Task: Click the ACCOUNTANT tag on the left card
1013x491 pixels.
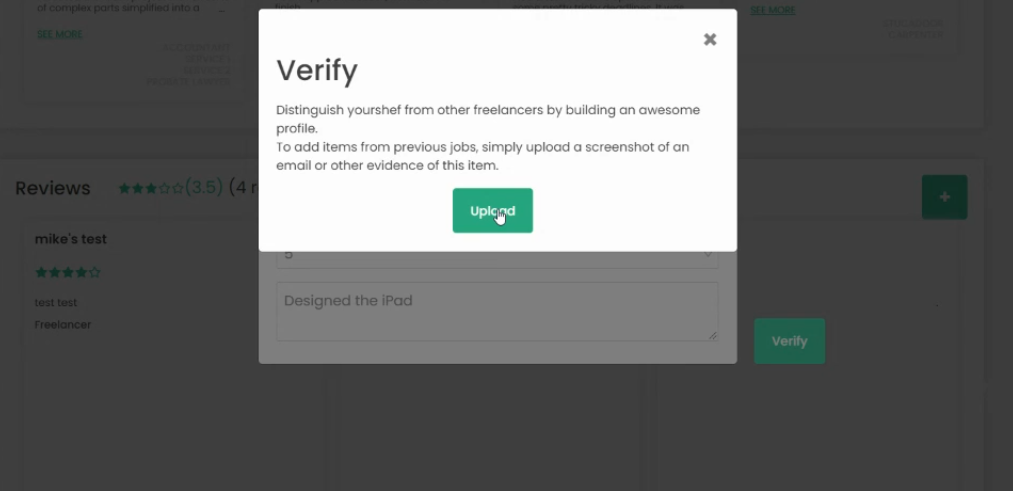Action: tap(196, 47)
